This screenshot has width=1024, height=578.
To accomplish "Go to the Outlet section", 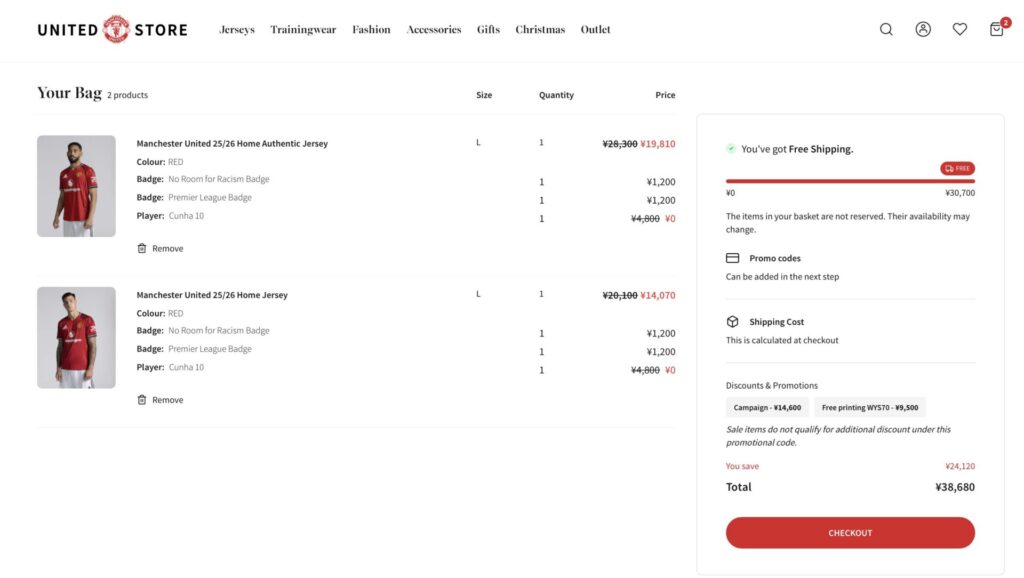I will click(595, 30).
